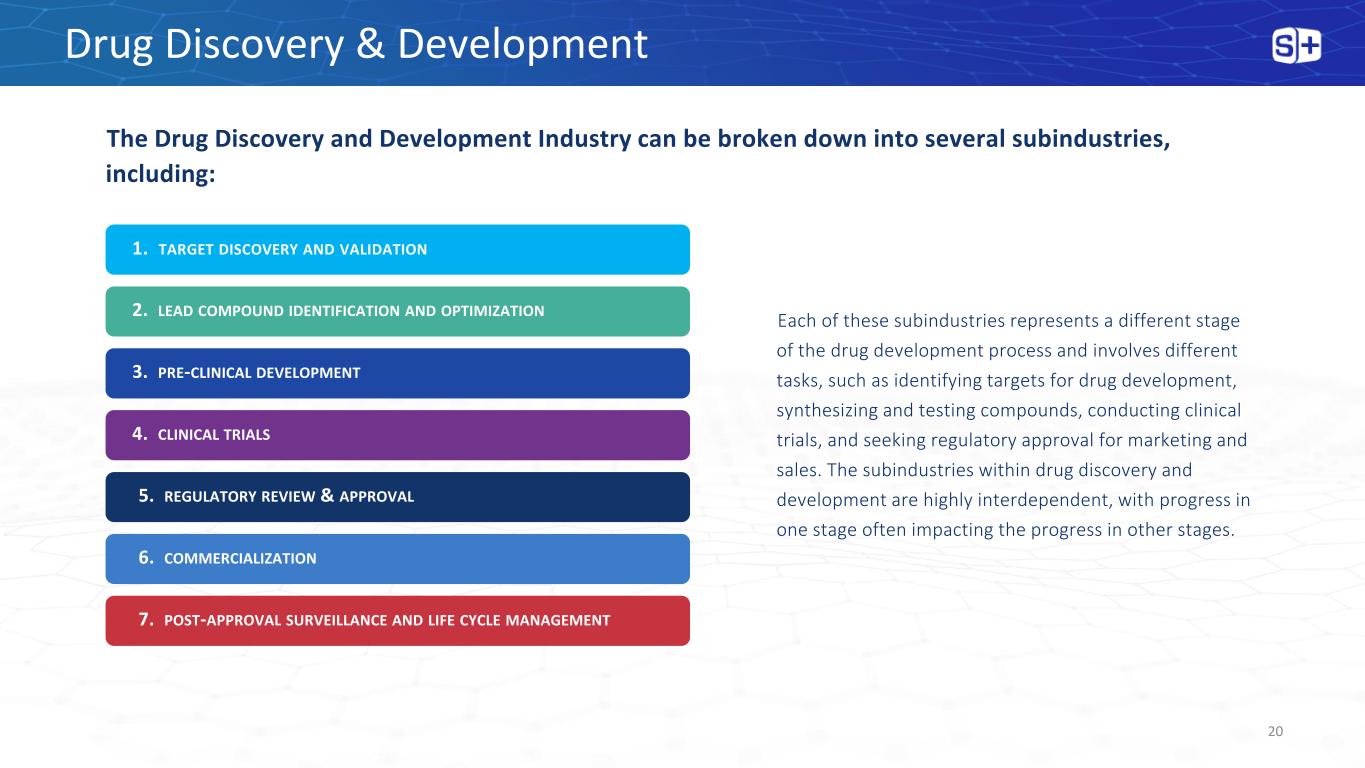Click the slide page number 20
The height and width of the screenshot is (768, 1365).
coord(1275,732)
